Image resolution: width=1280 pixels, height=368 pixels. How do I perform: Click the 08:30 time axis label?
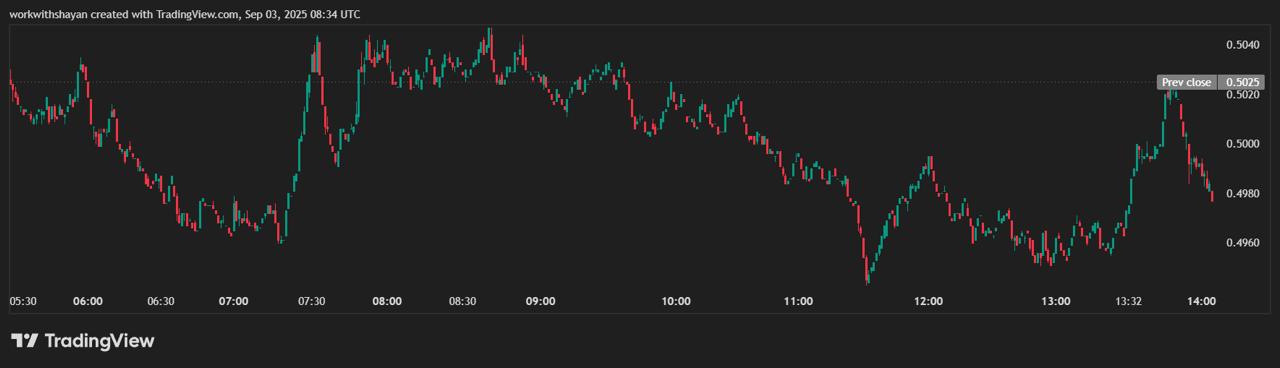463,301
